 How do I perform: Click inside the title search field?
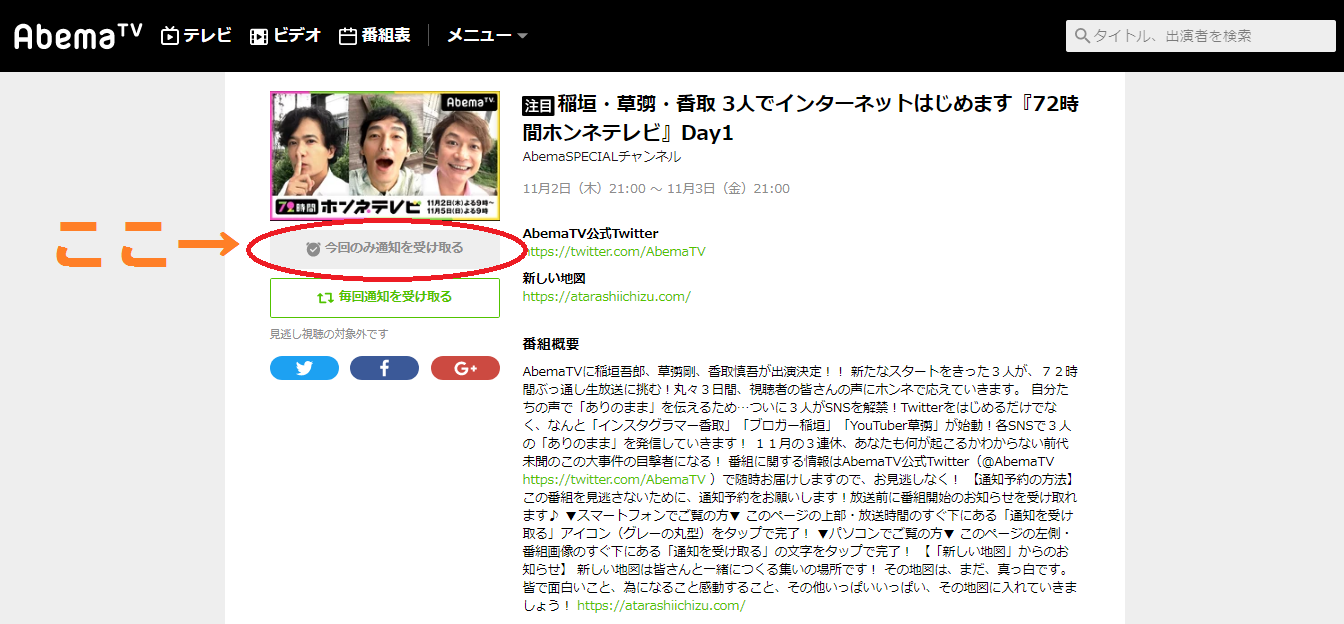pyautogui.click(x=1200, y=36)
